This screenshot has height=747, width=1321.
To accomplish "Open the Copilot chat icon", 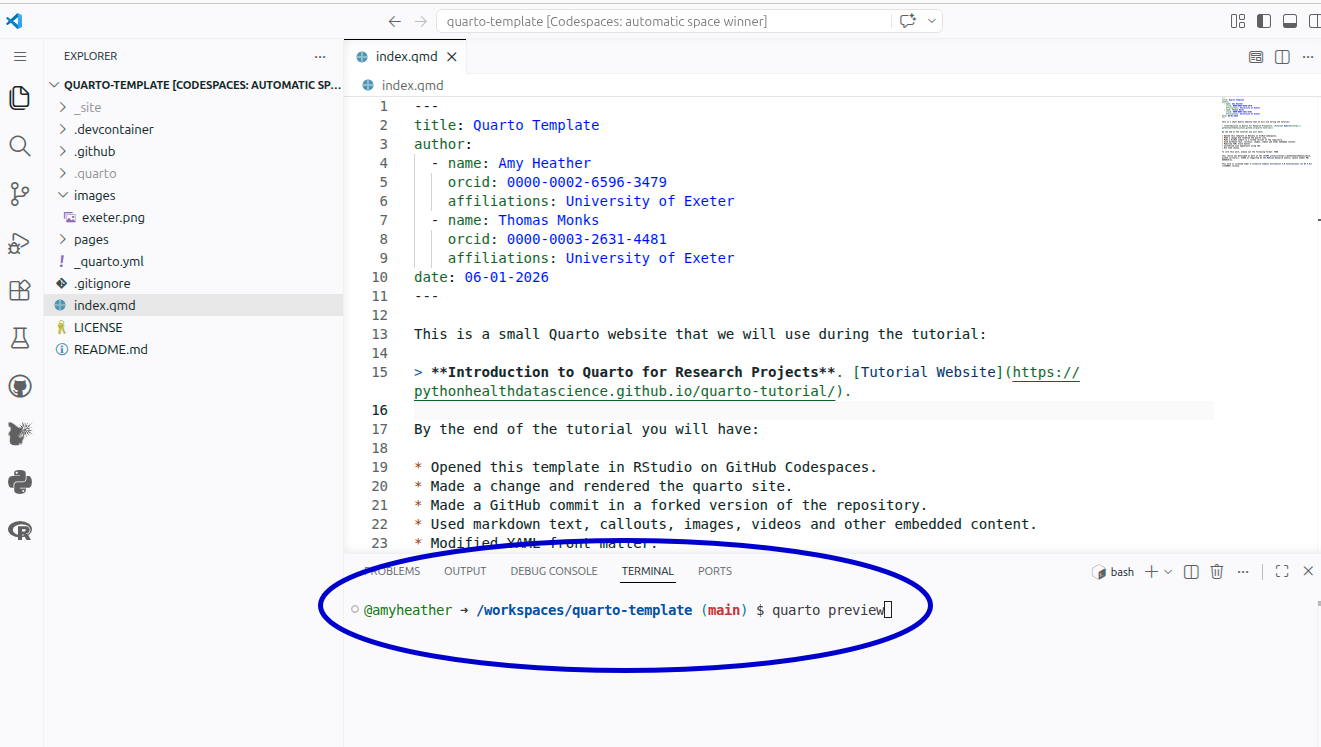I will pos(907,21).
